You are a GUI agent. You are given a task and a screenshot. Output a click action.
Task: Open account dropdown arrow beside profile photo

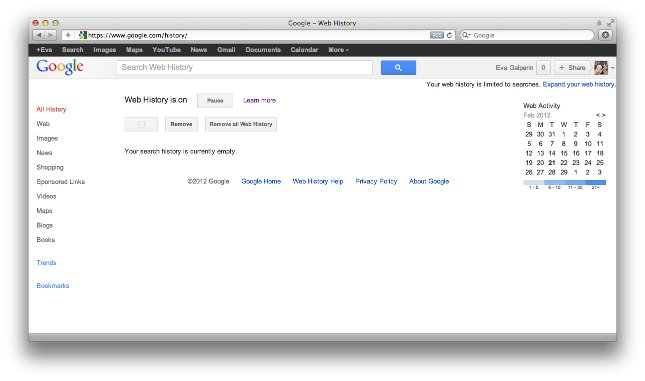click(x=613, y=68)
